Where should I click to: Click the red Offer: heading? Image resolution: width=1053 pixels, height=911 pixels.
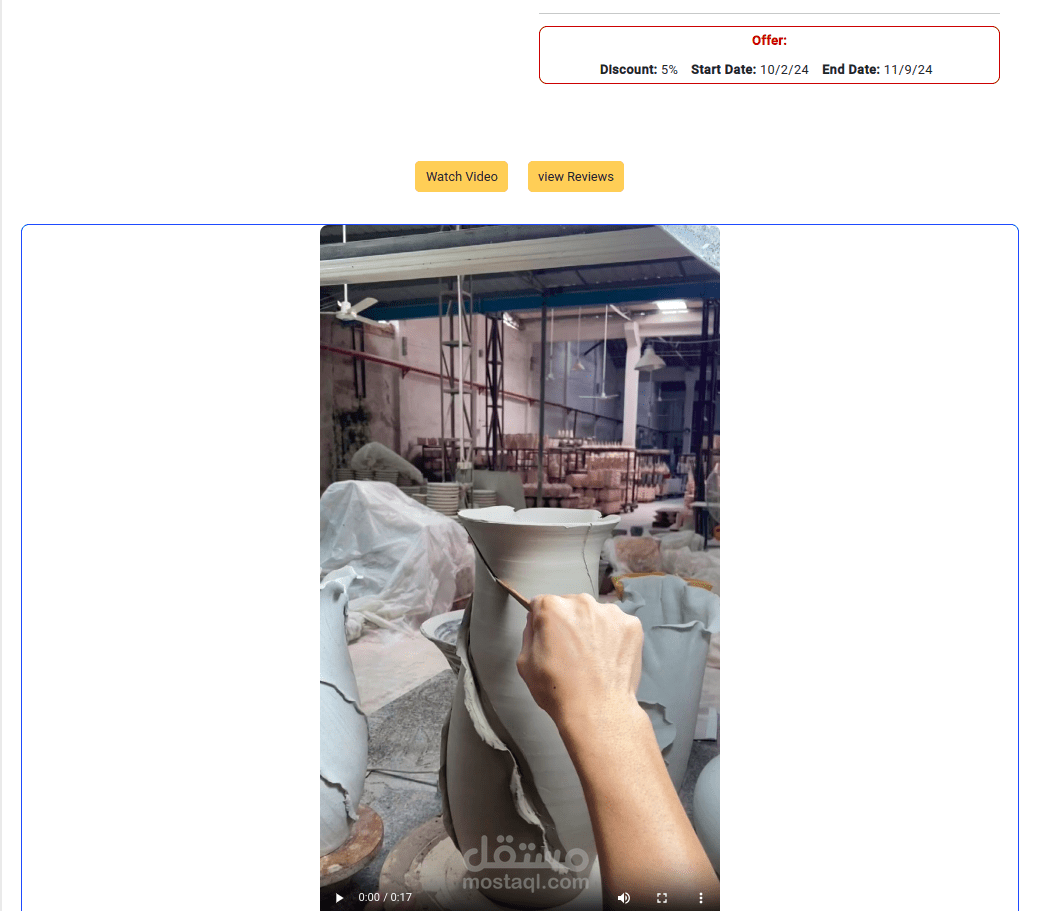pyautogui.click(x=769, y=40)
